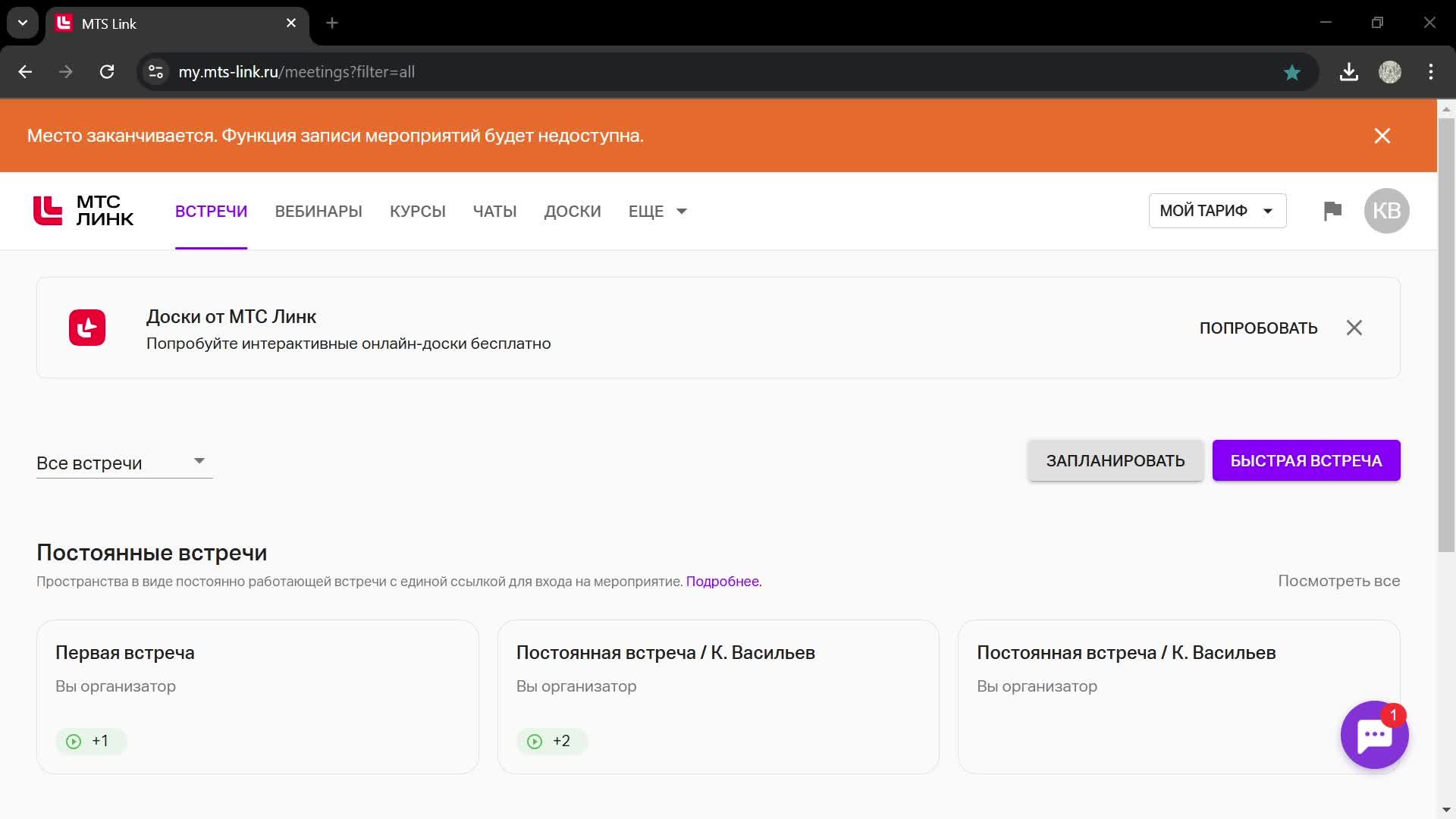Click Посмотреть все link
This screenshot has height=819, width=1456.
(x=1338, y=581)
